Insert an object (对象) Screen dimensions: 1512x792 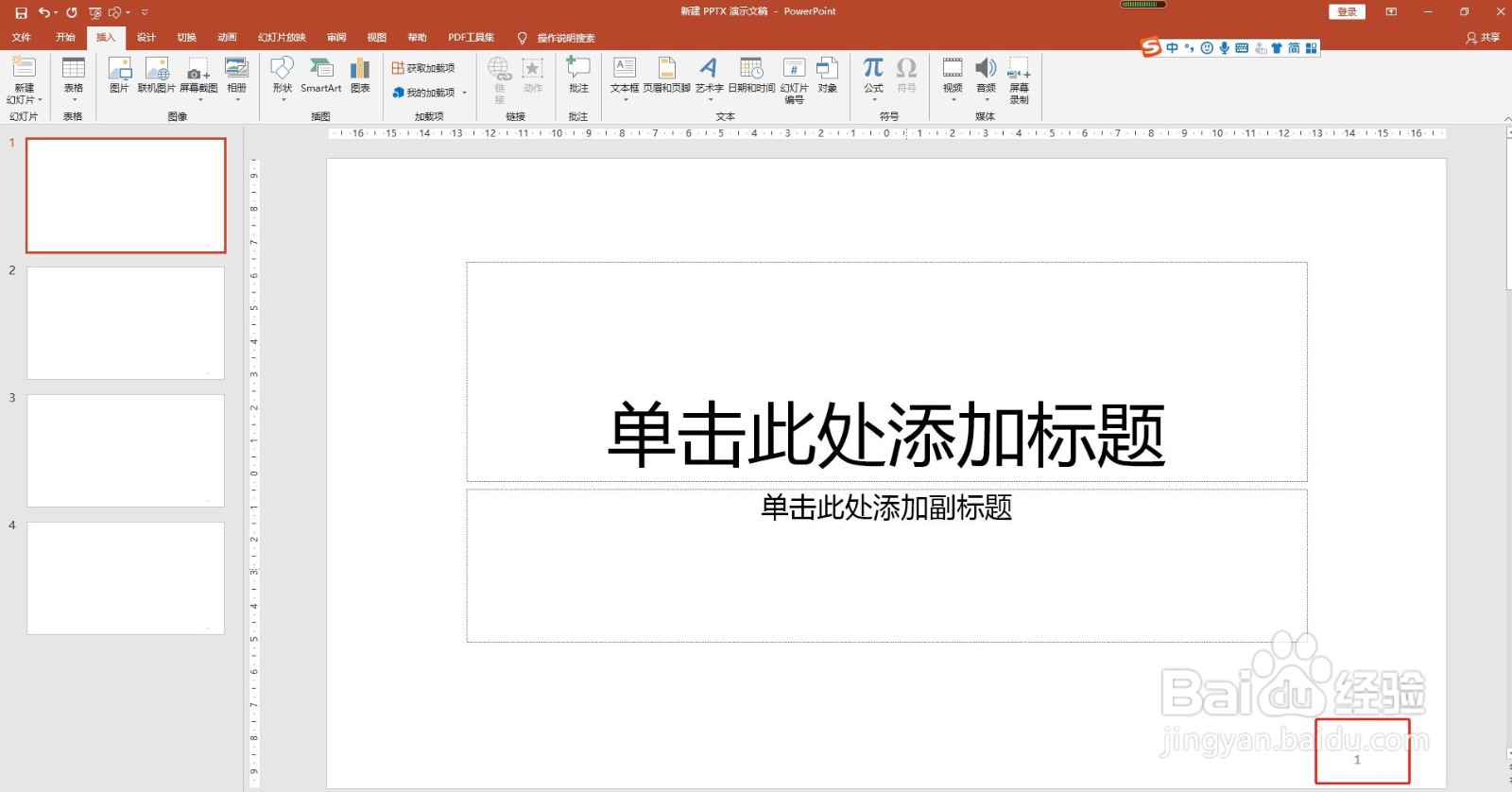click(828, 76)
